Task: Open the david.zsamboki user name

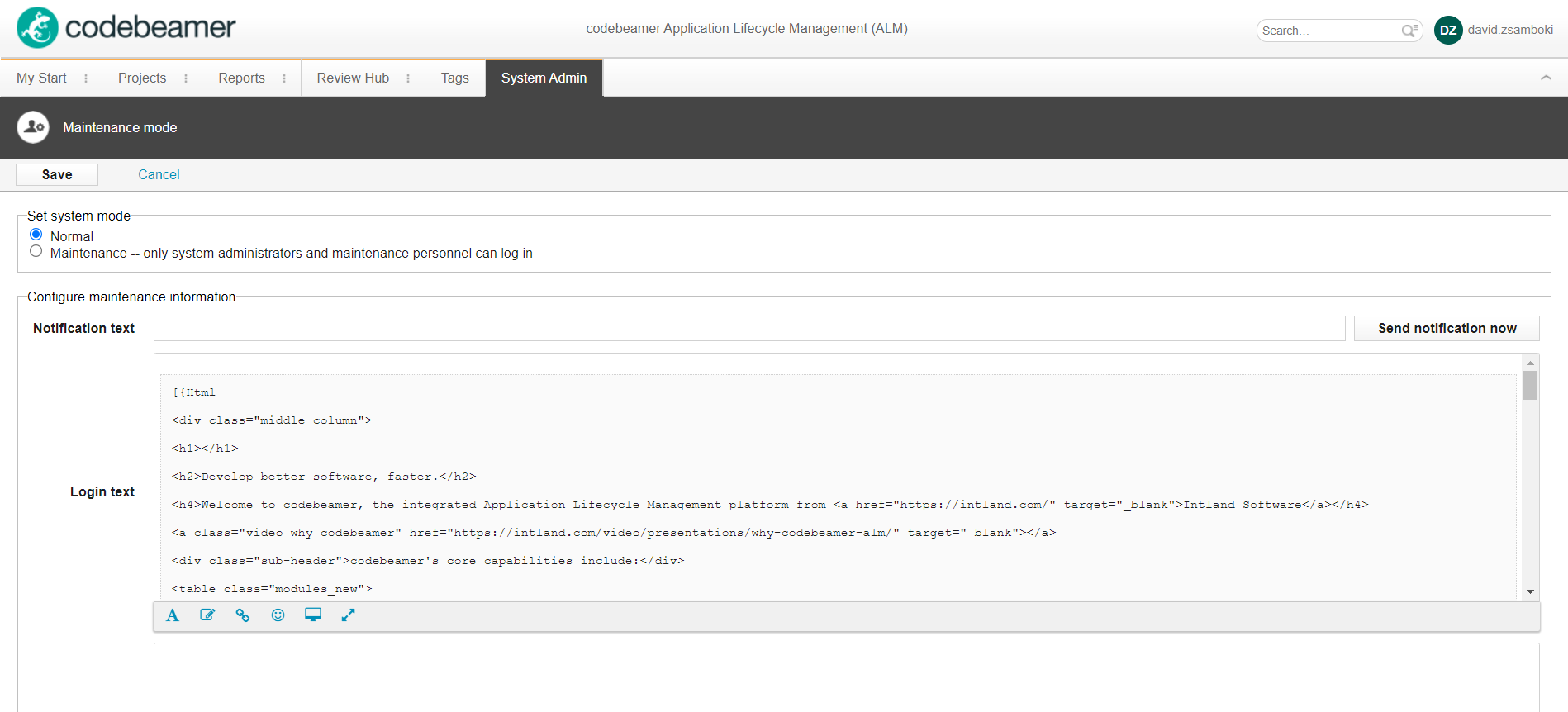Action: click(x=1510, y=30)
